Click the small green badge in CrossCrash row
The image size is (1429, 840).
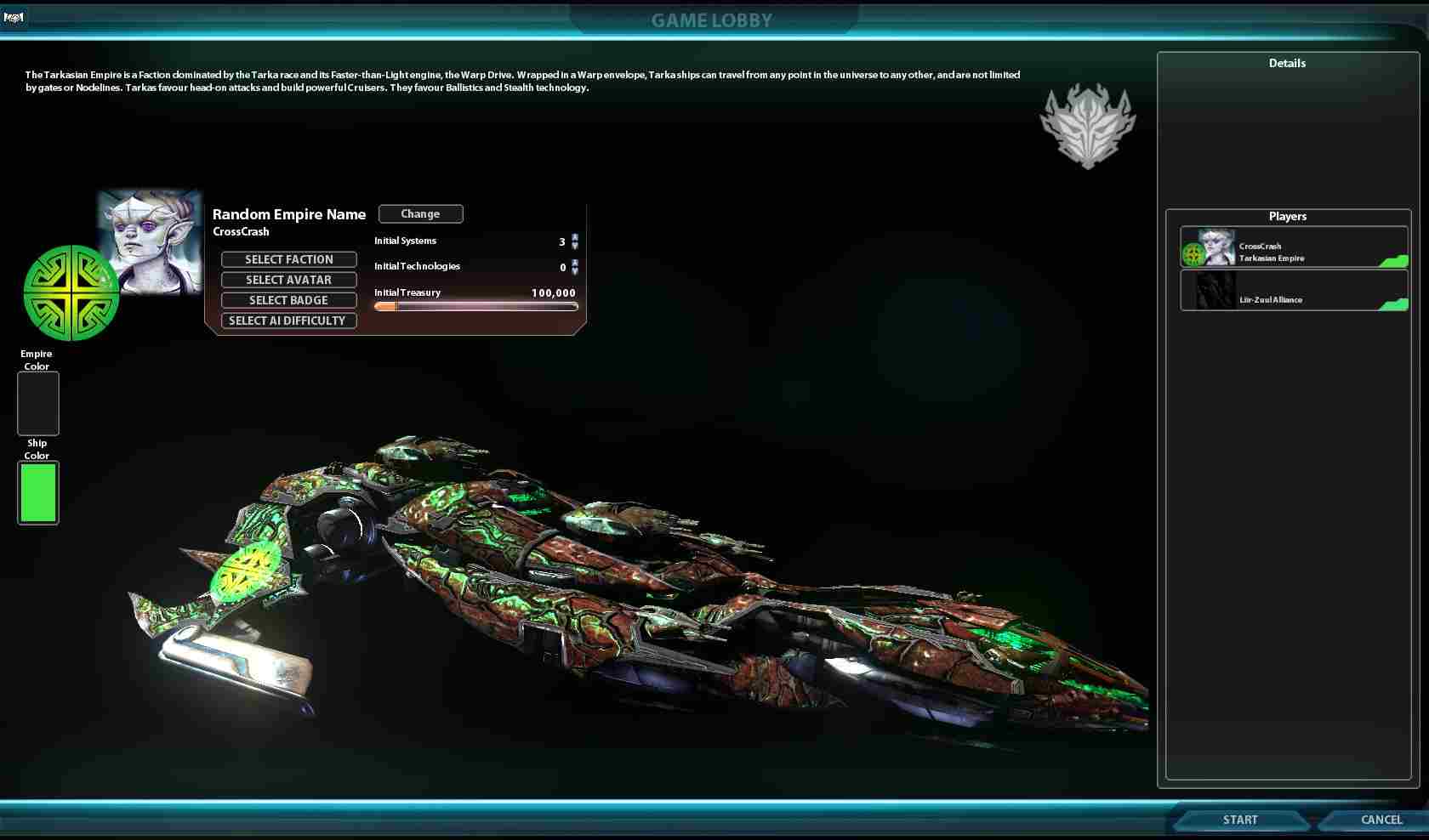point(1193,253)
